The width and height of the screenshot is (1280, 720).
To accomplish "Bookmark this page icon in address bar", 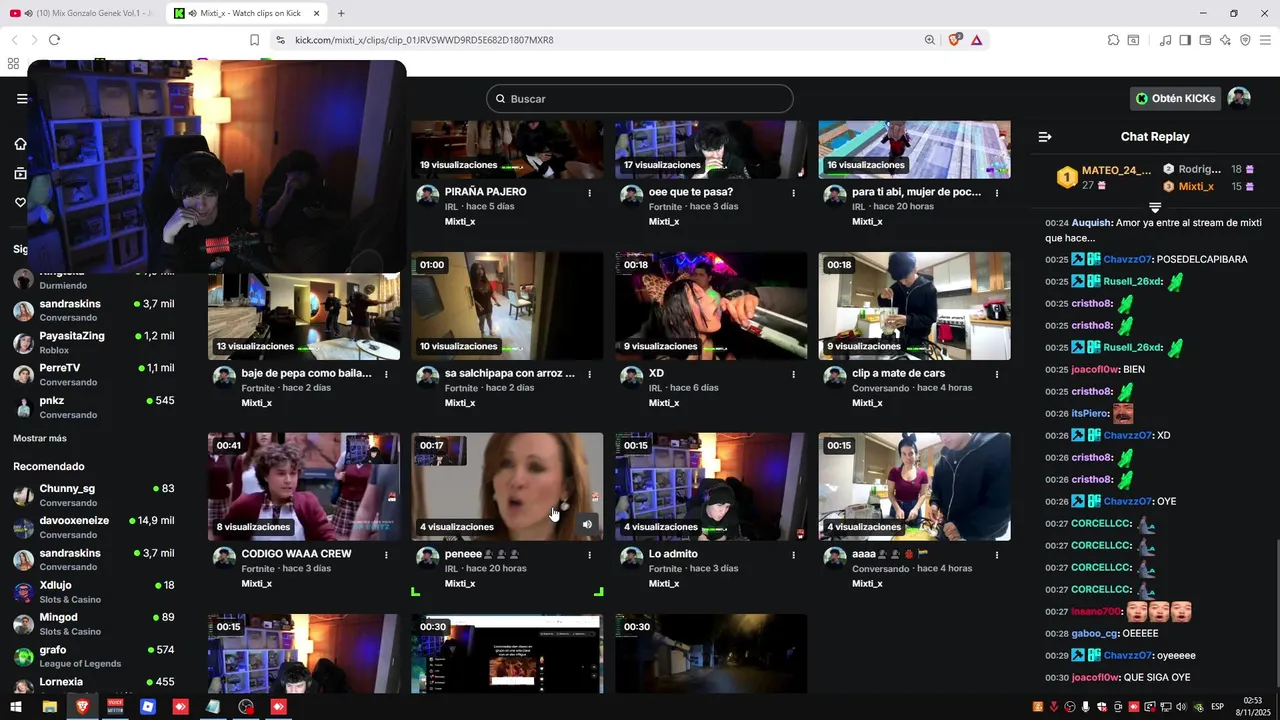I will pyautogui.click(x=254, y=40).
